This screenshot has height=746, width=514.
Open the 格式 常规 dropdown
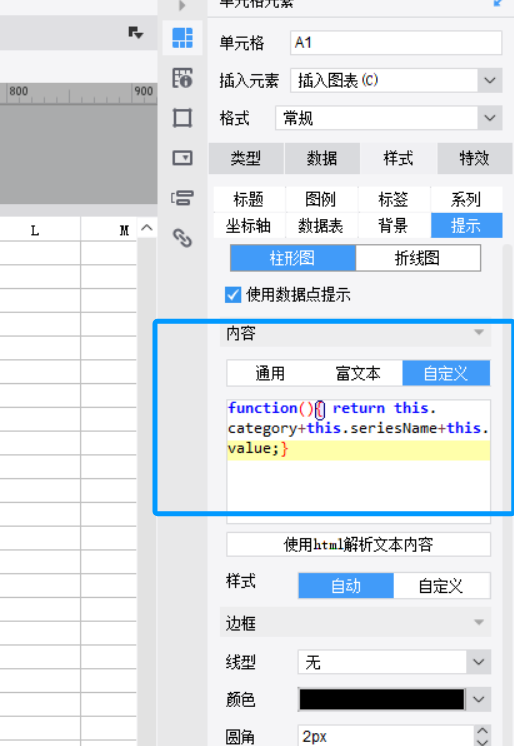490,118
